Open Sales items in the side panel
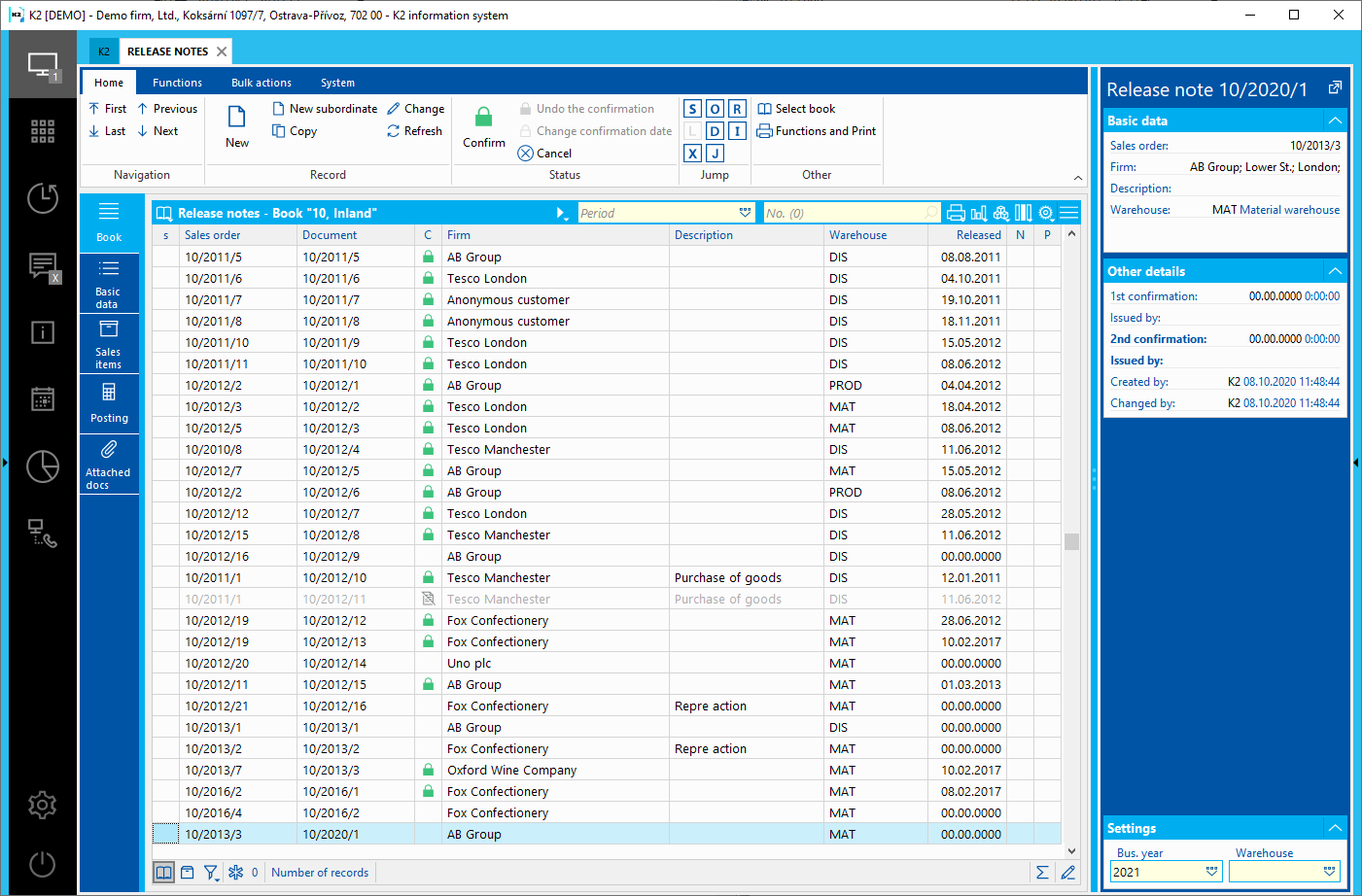Image resolution: width=1362 pixels, height=896 pixels. point(108,344)
